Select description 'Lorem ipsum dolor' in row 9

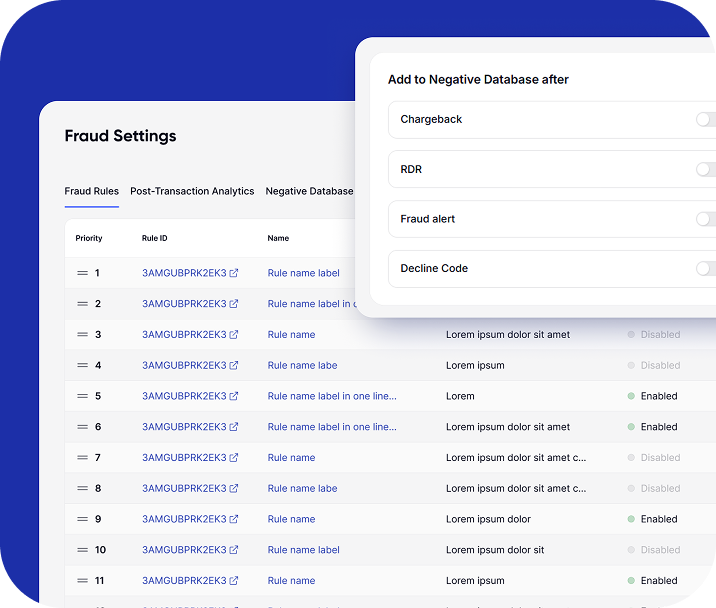(488, 519)
